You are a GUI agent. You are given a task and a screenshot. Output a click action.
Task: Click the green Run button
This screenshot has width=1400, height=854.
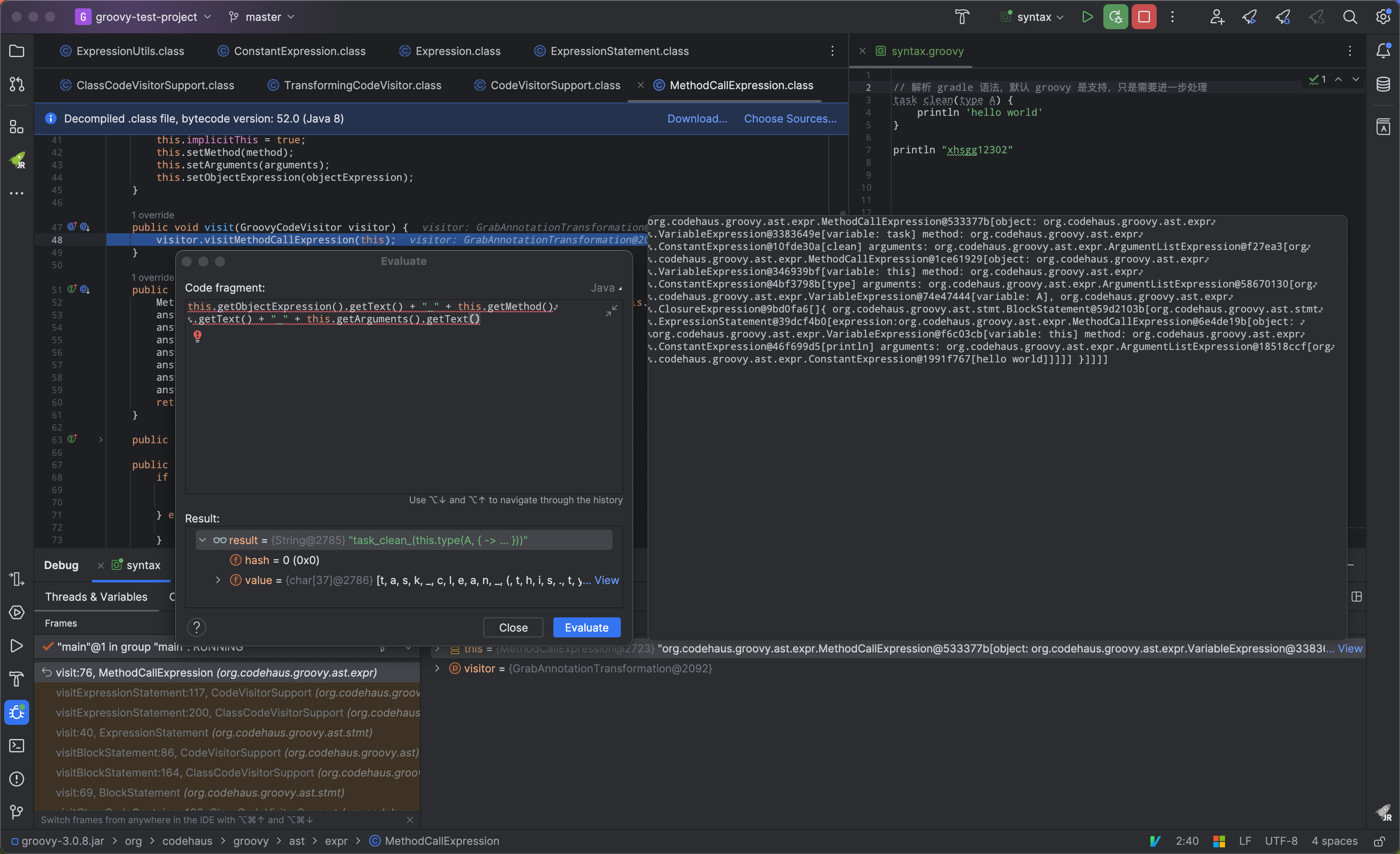coord(1087,17)
